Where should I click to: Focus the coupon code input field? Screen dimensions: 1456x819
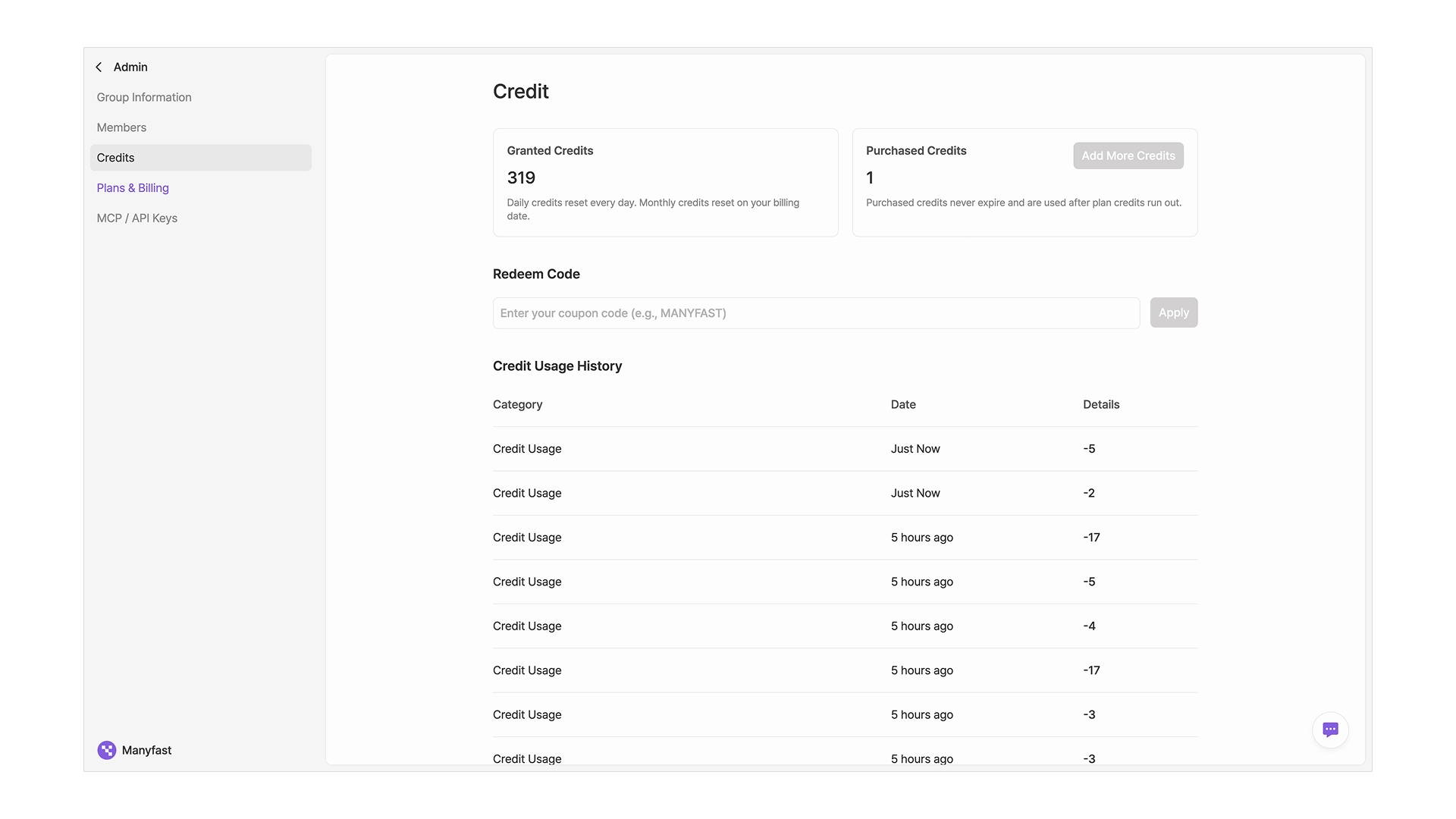815,313
